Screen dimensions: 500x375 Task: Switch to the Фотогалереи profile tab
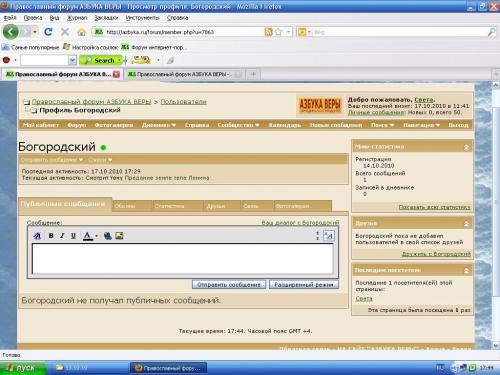coord(302,206)
